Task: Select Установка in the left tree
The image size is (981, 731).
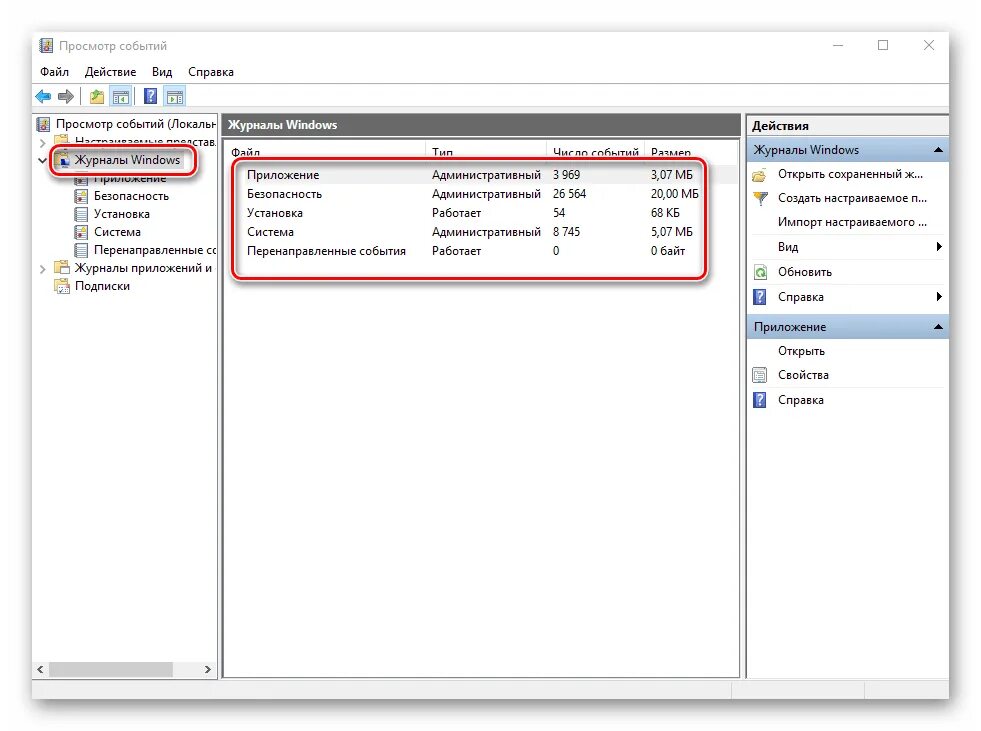Action: pos(121,214)
